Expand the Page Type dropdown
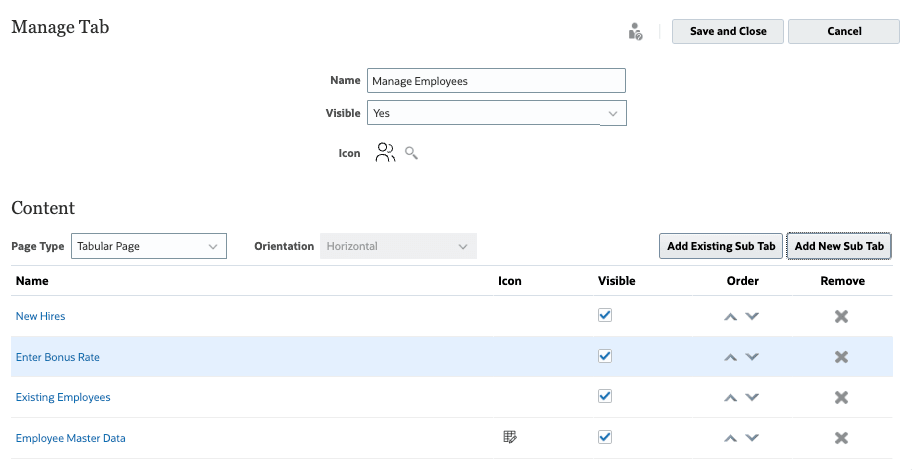 coord(149,246)
